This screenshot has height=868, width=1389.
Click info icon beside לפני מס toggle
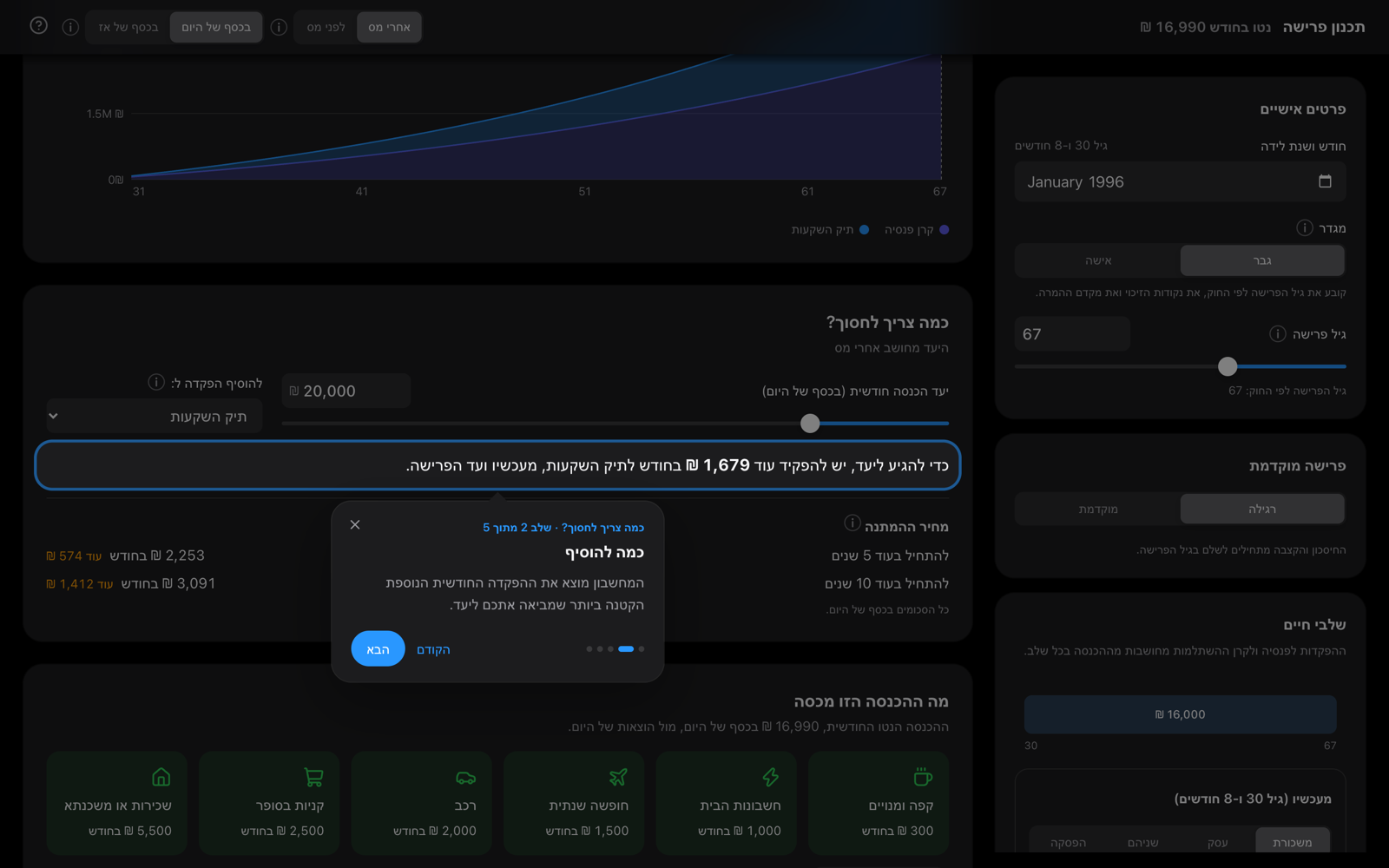pos(279,27)
